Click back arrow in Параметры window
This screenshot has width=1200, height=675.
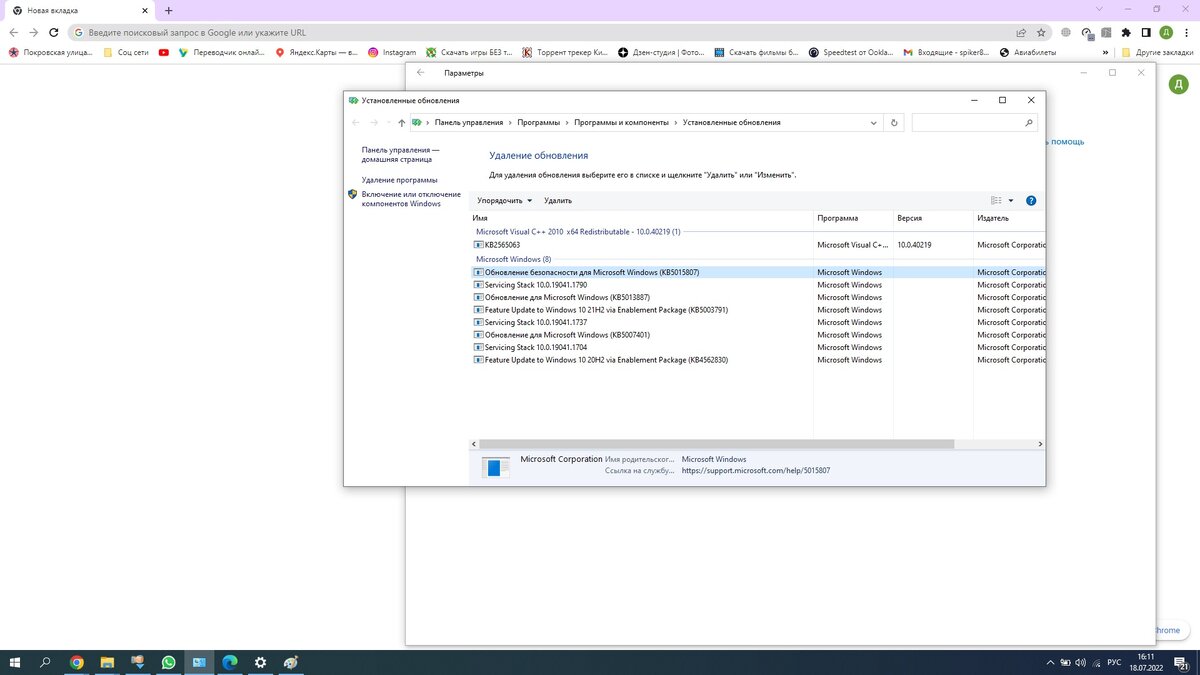click(x=421, y=73)
